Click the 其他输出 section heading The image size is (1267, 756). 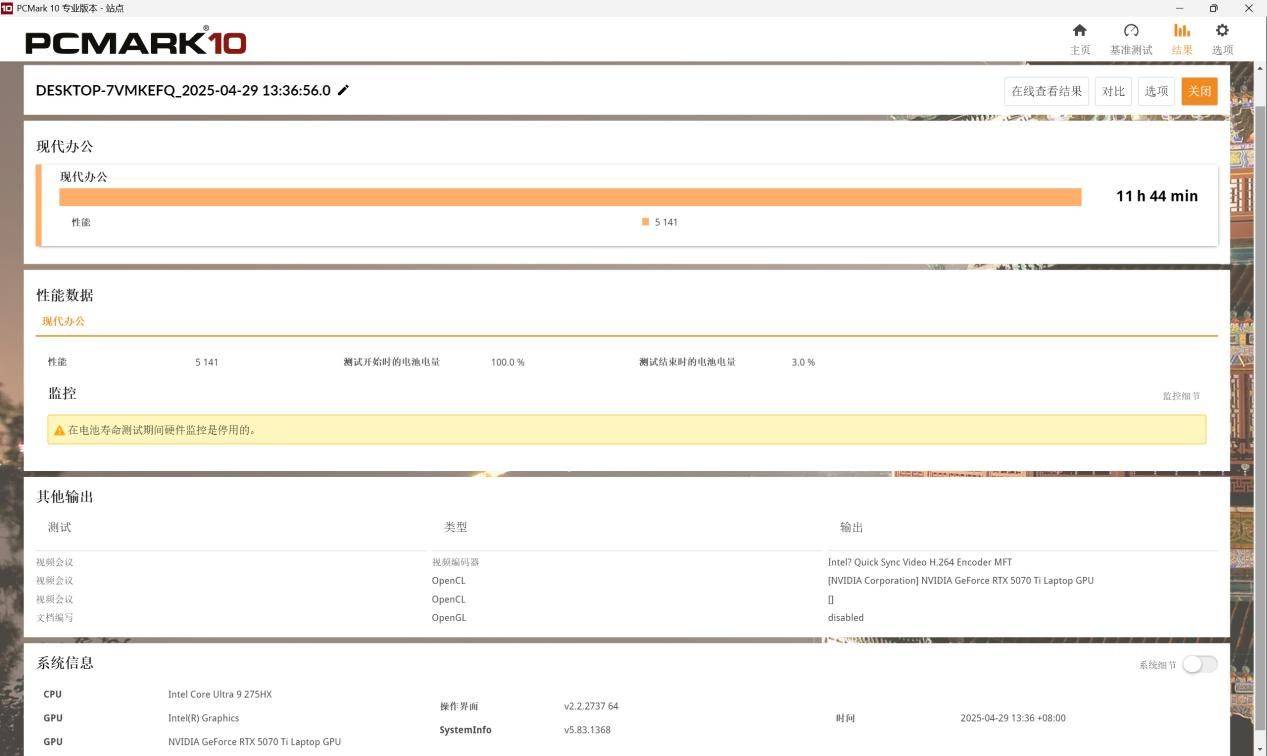(65, 497)
